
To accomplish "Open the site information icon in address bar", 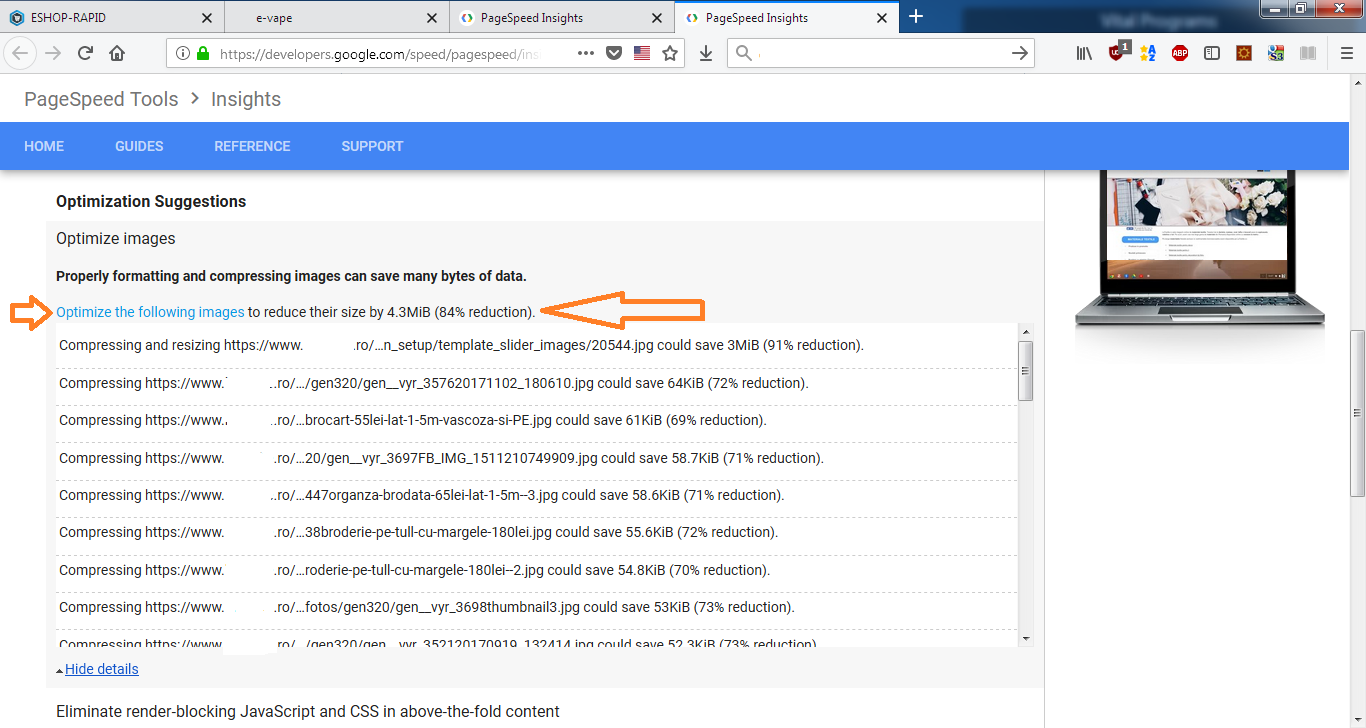I will point(183,53).
